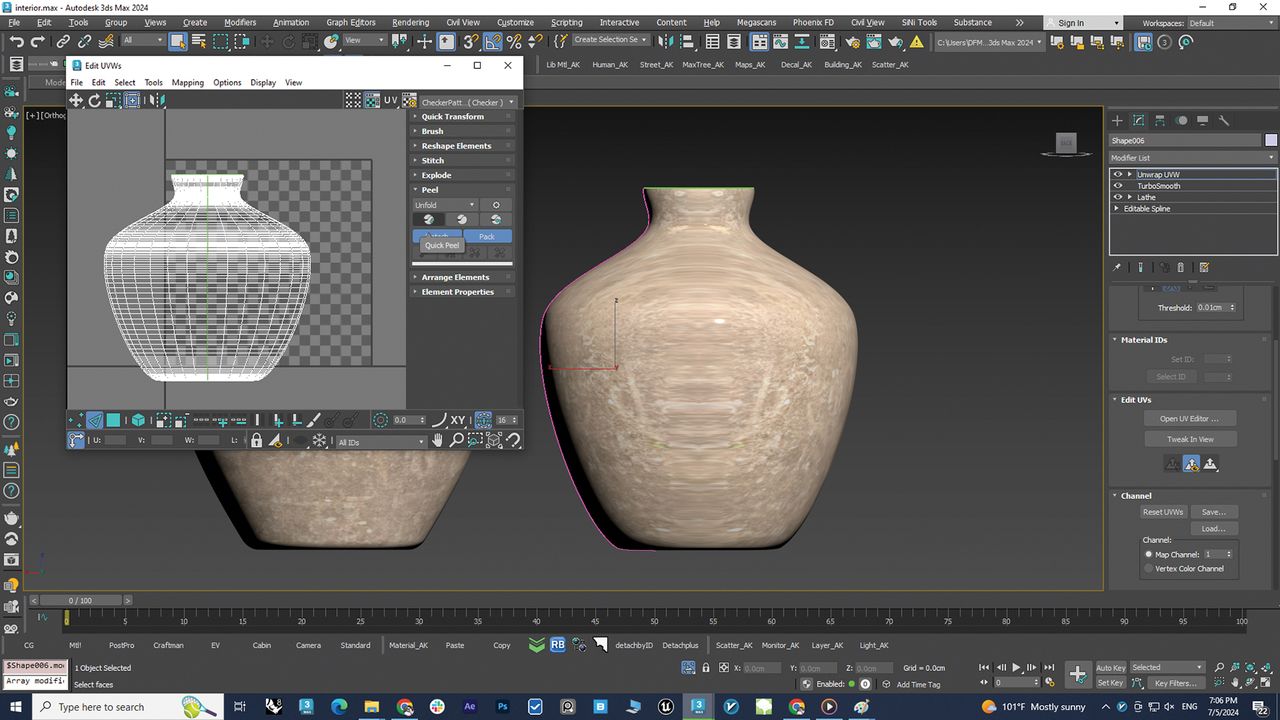Screen dimensions: 1280x720
Task: Toggle checkerboard background display in UV editor
Action: click(372, 100)
